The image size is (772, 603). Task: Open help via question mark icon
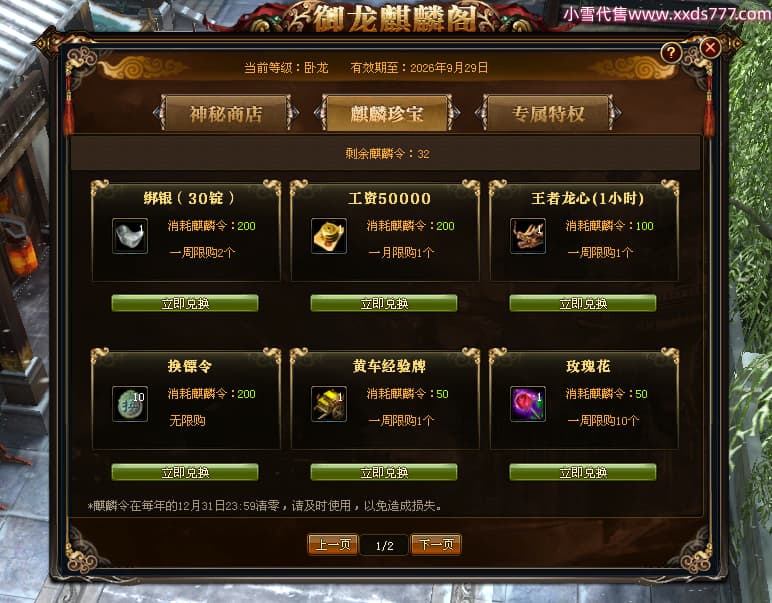tap(671, 52)
